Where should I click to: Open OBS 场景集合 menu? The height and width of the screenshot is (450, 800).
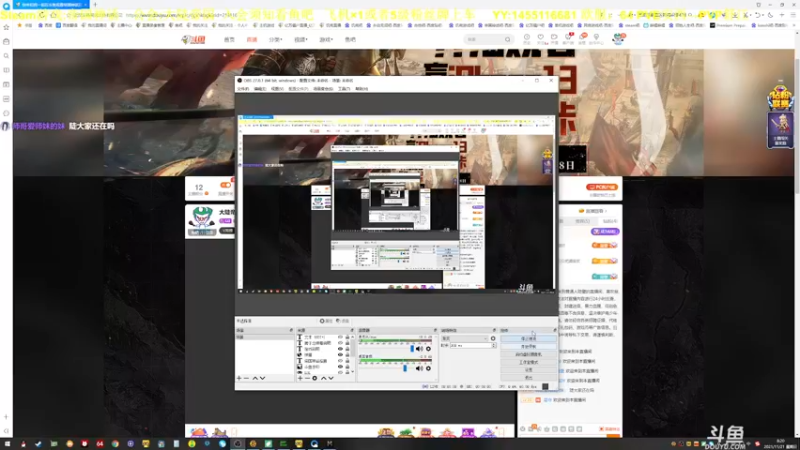click(x=323, y=89)
